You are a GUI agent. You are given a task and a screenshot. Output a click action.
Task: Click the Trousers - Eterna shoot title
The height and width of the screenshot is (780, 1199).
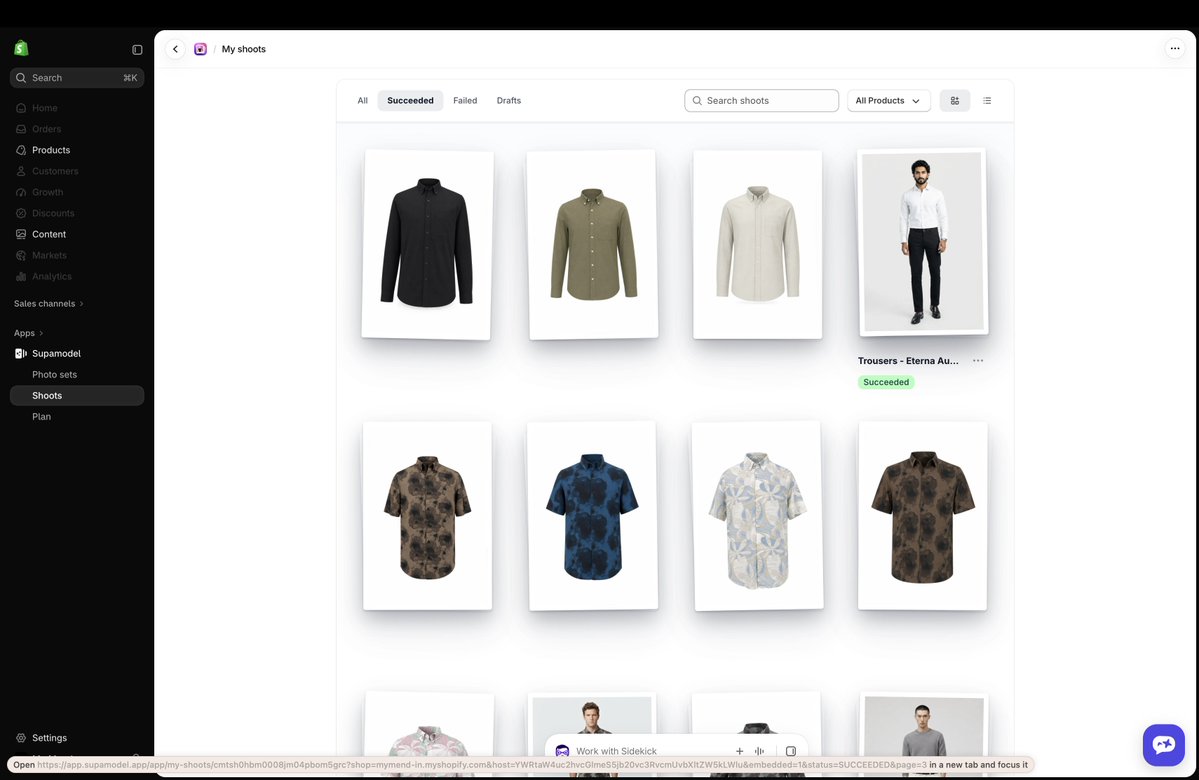(908, 361)
